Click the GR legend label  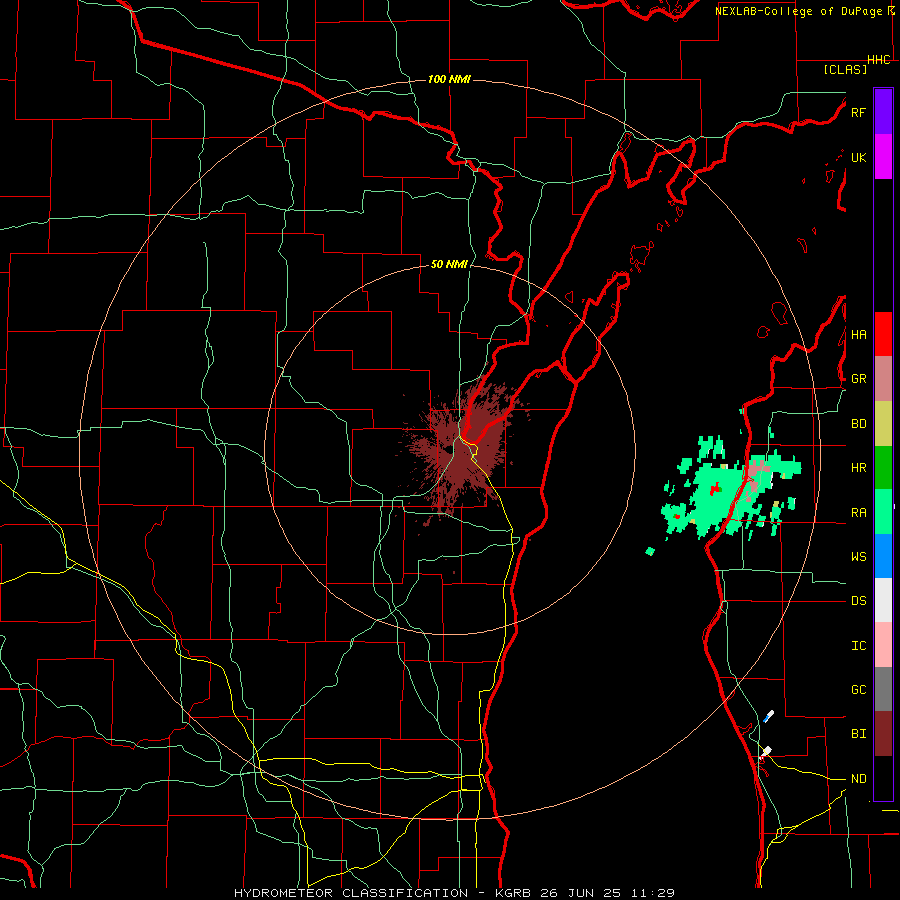click(x=858, y=379)
